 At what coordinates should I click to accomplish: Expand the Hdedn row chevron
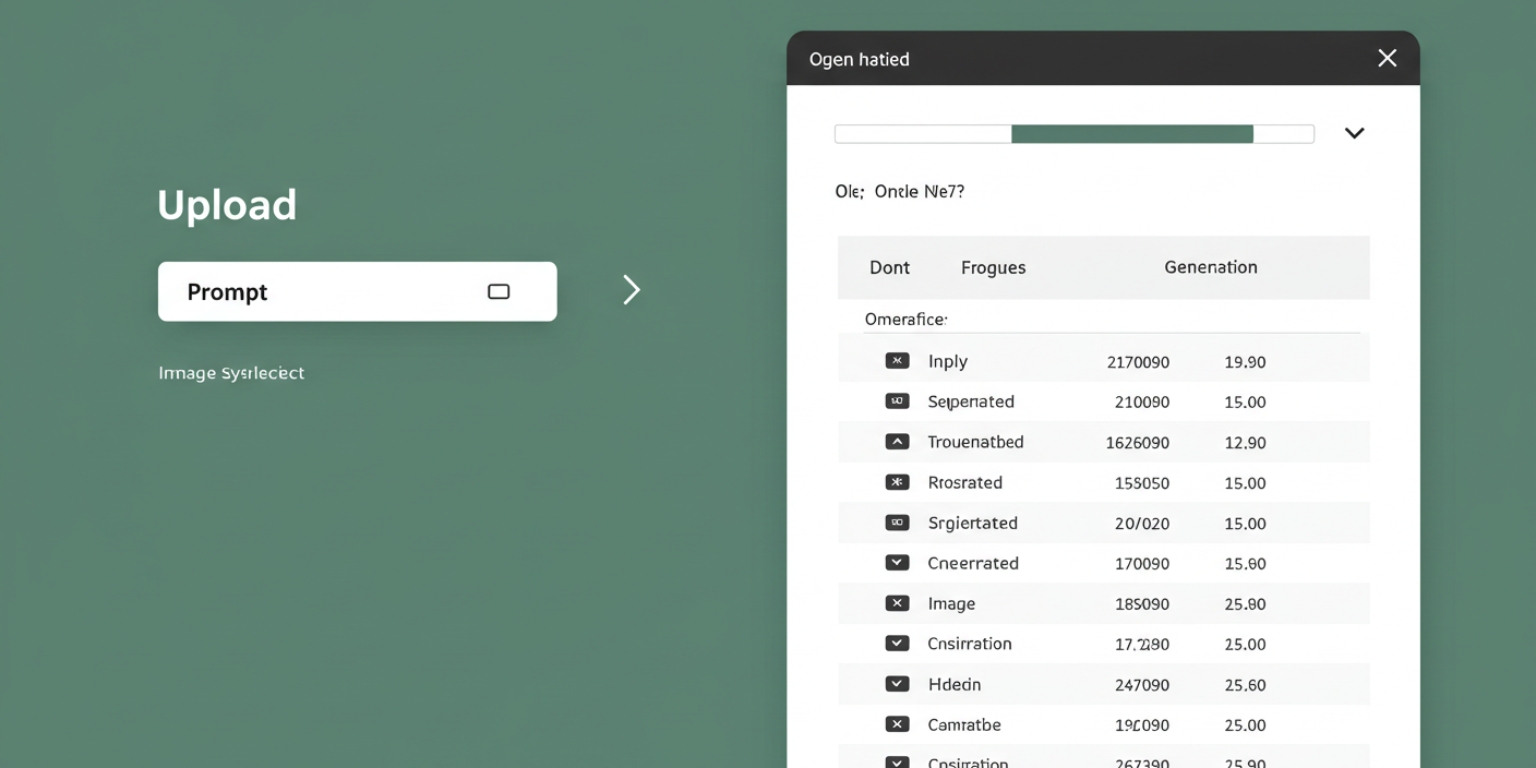[897, 684]
